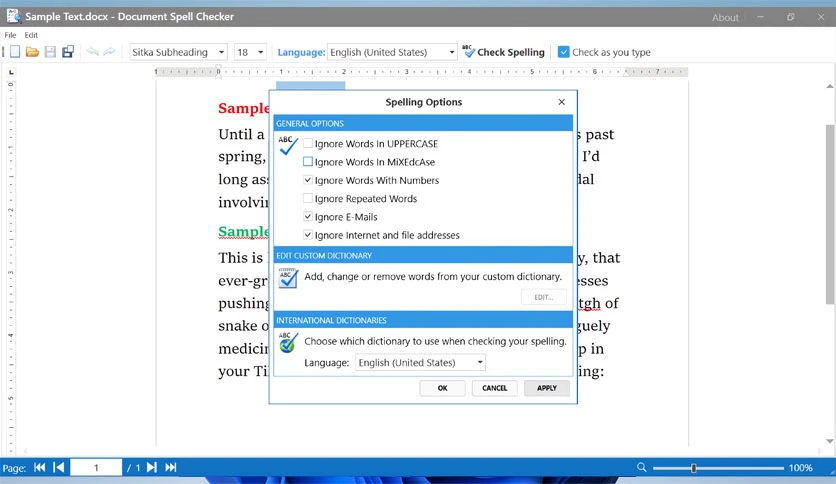Viewport: 836px width, 484px height.
Task: Redo action with the redo arrow
Action: click(109, 52)
